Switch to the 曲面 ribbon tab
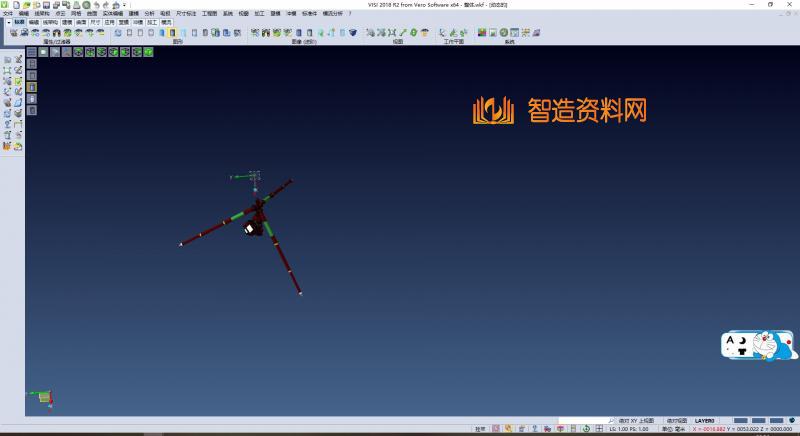The width and height of the screenshot is (800, 436). point(81,20)
